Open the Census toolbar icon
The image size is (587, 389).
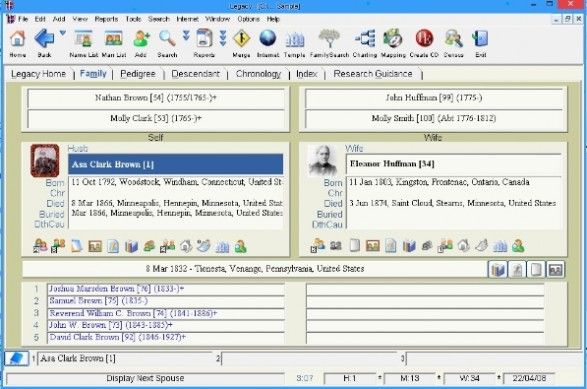click(x=453, y=39)
